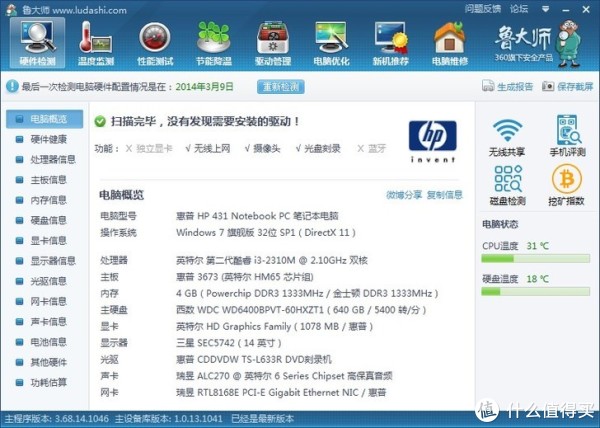600x428 pixels.
Task: Open the 驱动管理 driver management toolbox
Action: 273,43
